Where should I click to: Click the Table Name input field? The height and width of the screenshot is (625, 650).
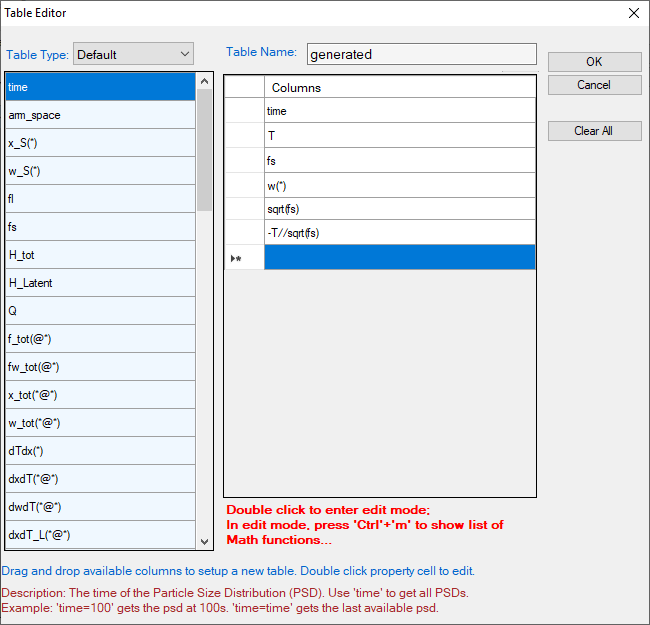421,54
